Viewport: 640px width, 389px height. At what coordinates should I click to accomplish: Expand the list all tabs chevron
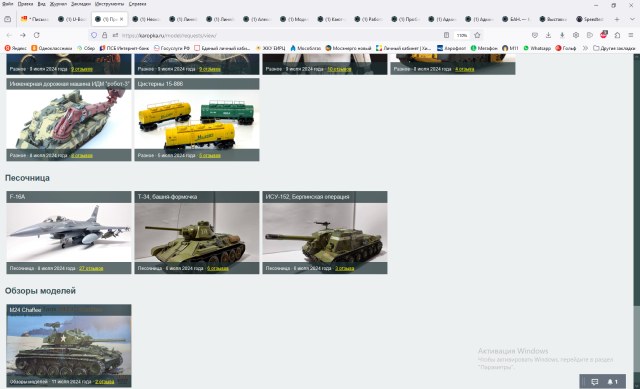pos(632,19)
